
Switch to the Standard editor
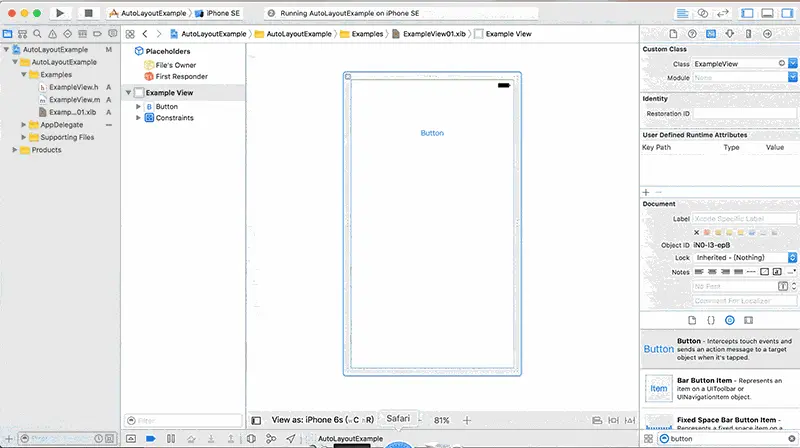coord(682,13)
